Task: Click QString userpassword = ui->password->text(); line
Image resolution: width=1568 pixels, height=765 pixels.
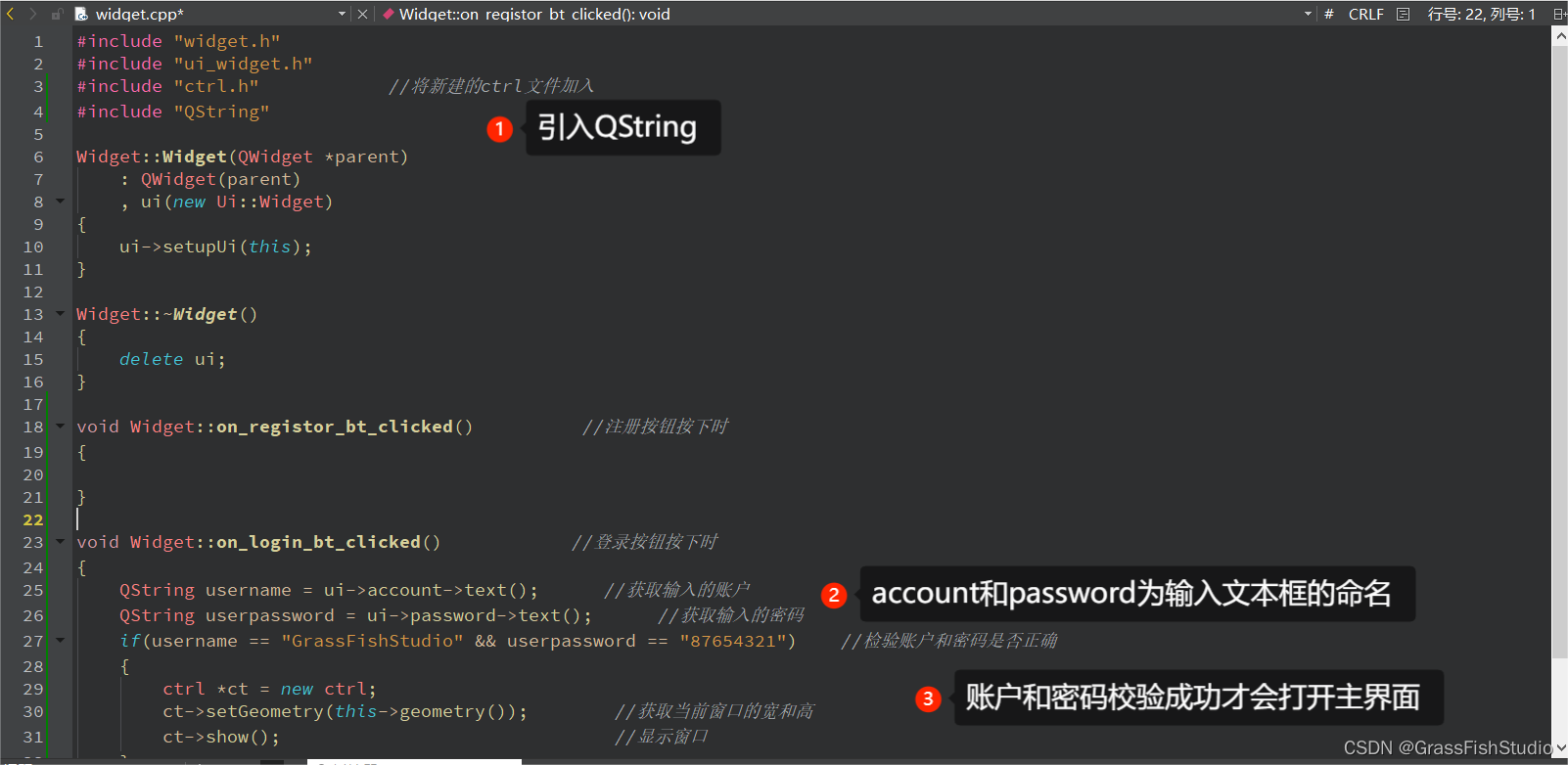Action: [x=356, y=615]
